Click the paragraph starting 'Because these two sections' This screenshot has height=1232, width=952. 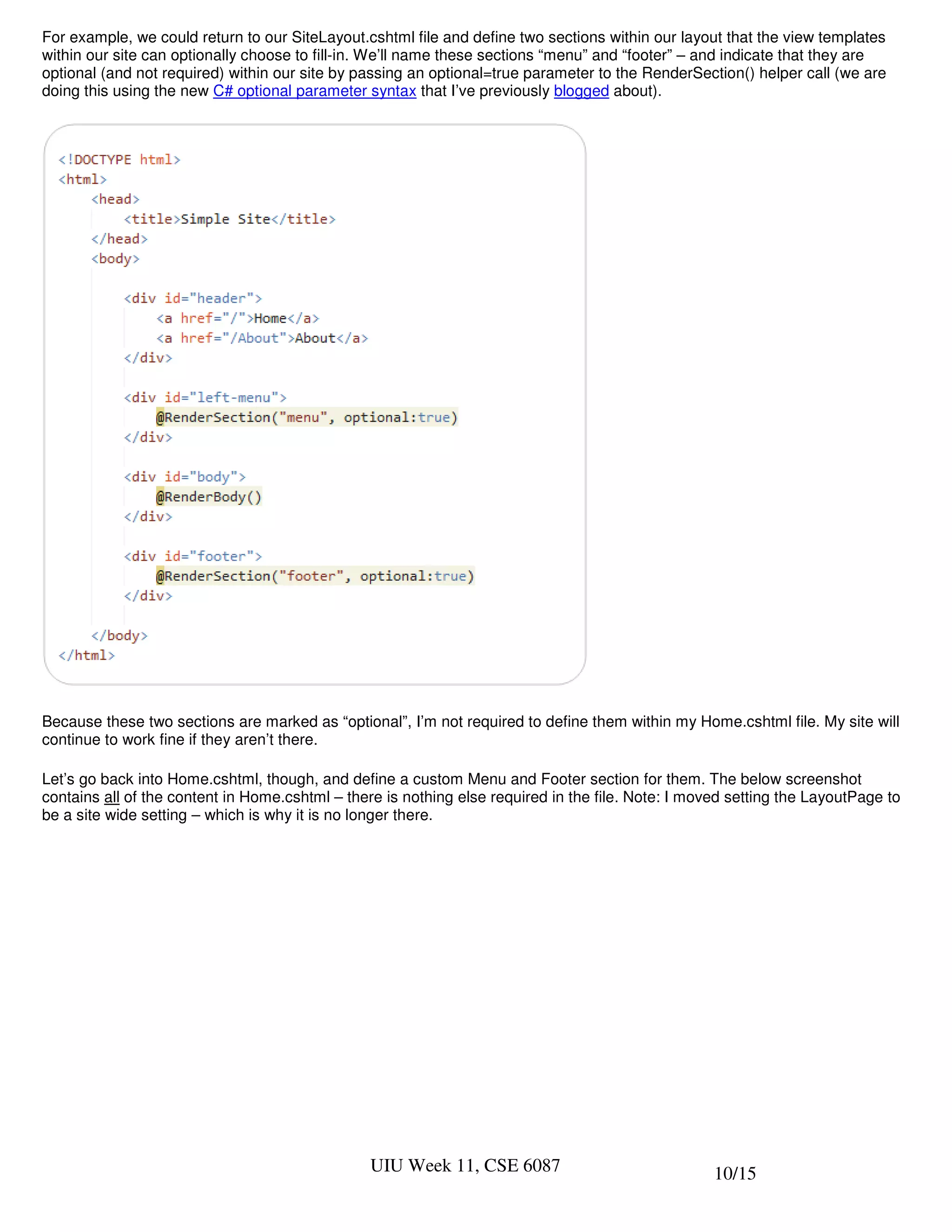pyautogui.click(x=470, y=730)
